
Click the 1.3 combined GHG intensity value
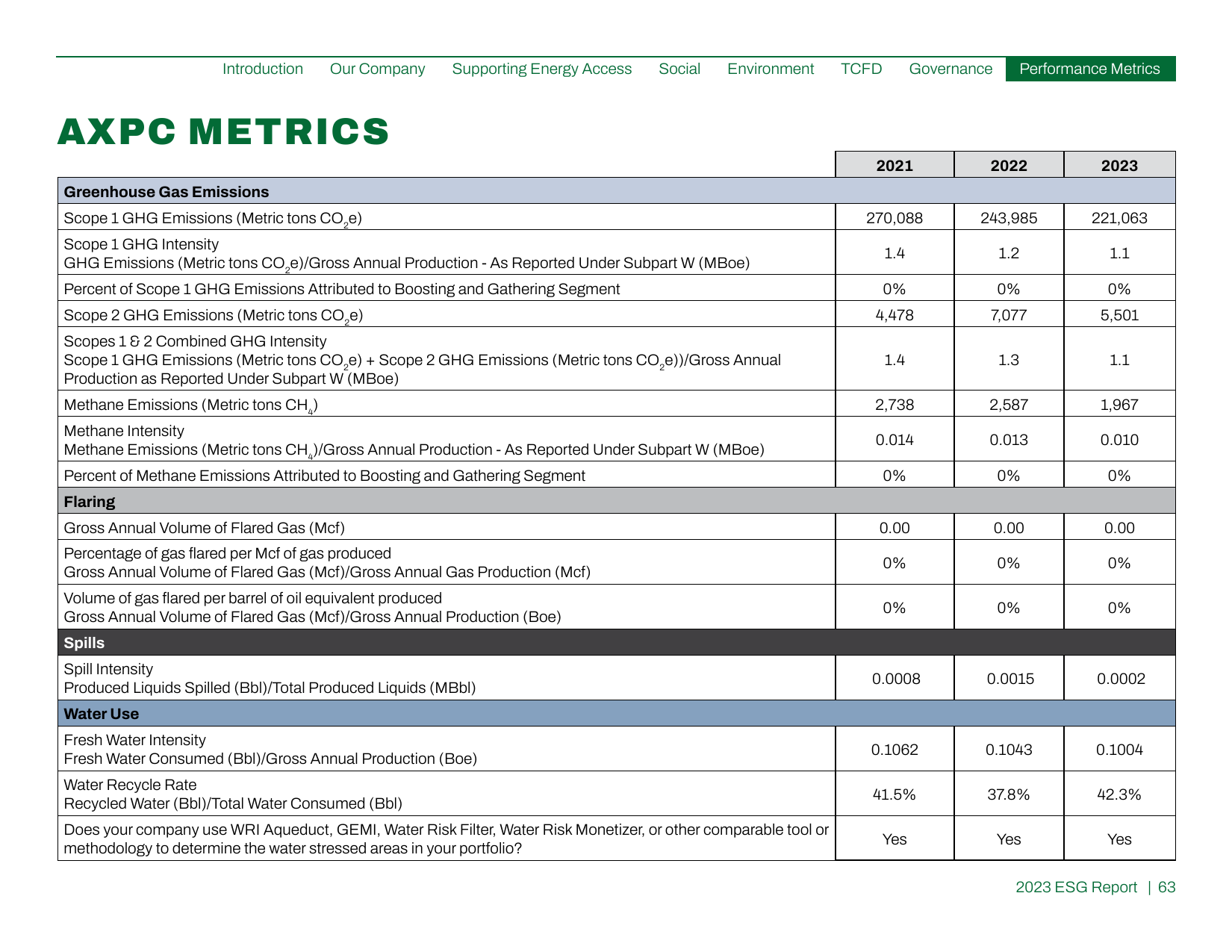coord(1009,360)
